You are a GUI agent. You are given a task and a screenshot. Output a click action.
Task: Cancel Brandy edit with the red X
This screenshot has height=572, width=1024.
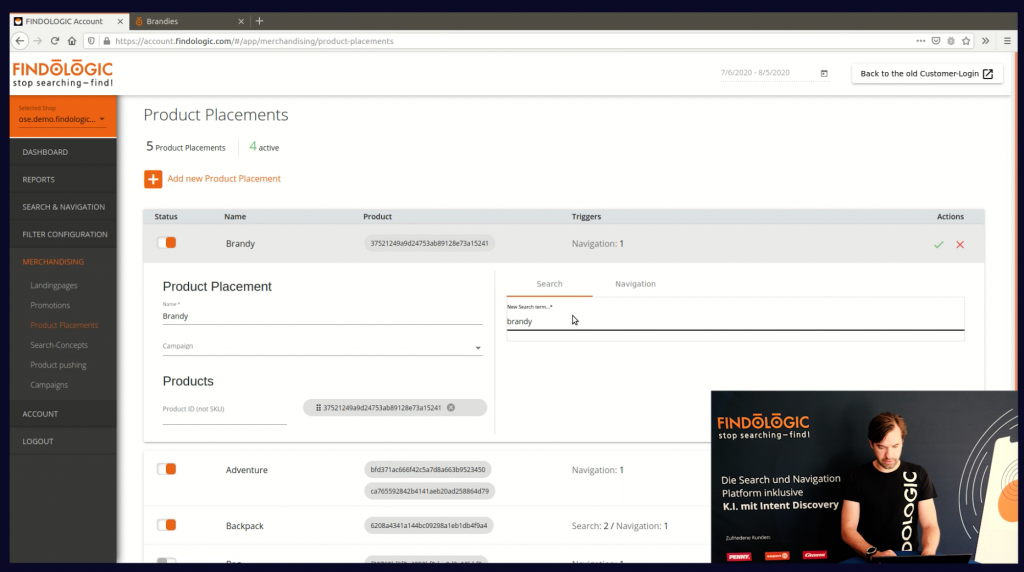(960, 244)
